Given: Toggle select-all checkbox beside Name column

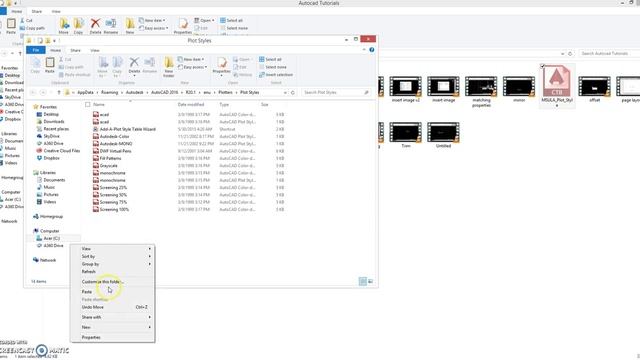Looking at the screenshot, I should pyautogui.click(x=87, y=104).
